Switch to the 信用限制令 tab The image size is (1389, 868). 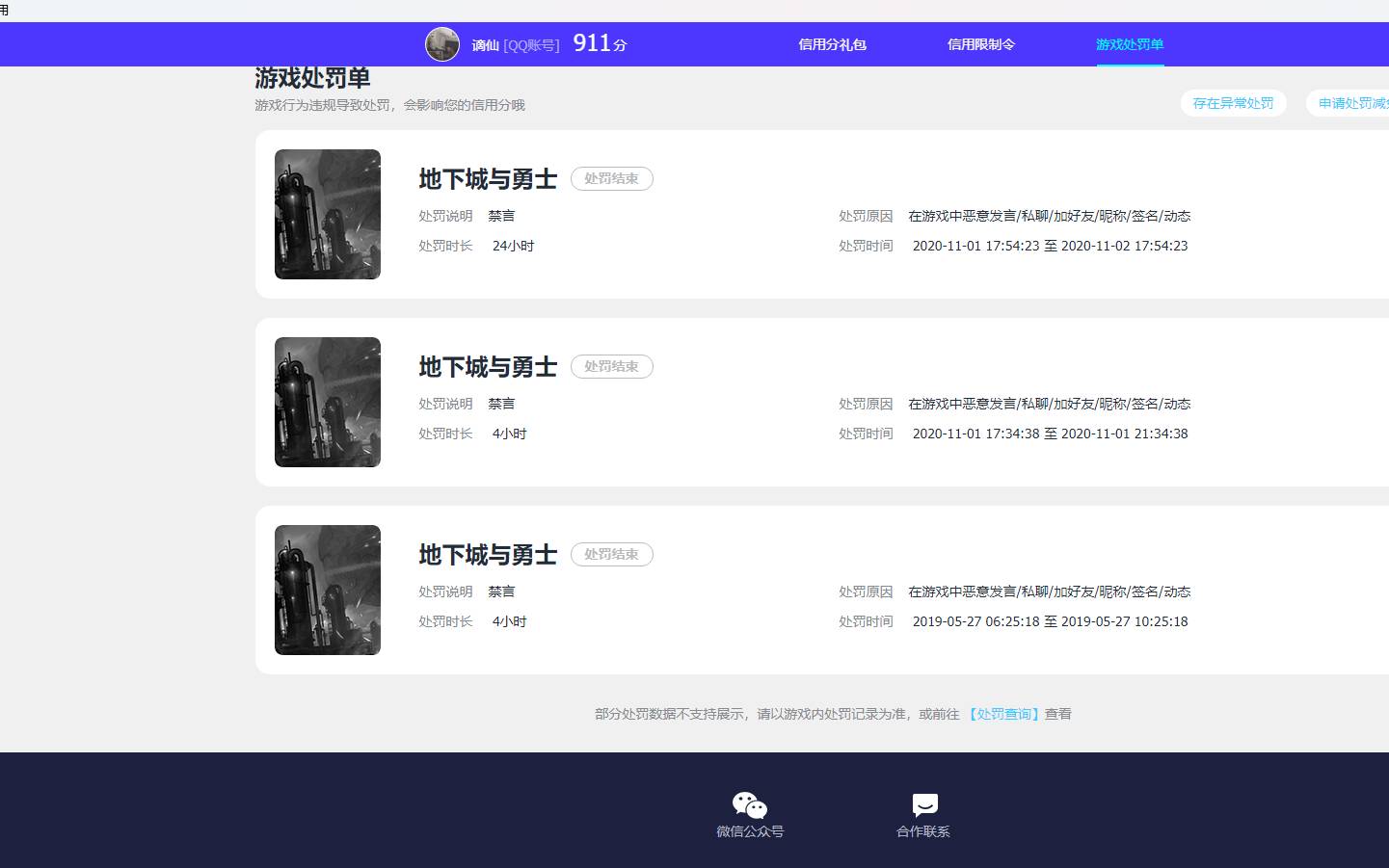tap(981, 44)
